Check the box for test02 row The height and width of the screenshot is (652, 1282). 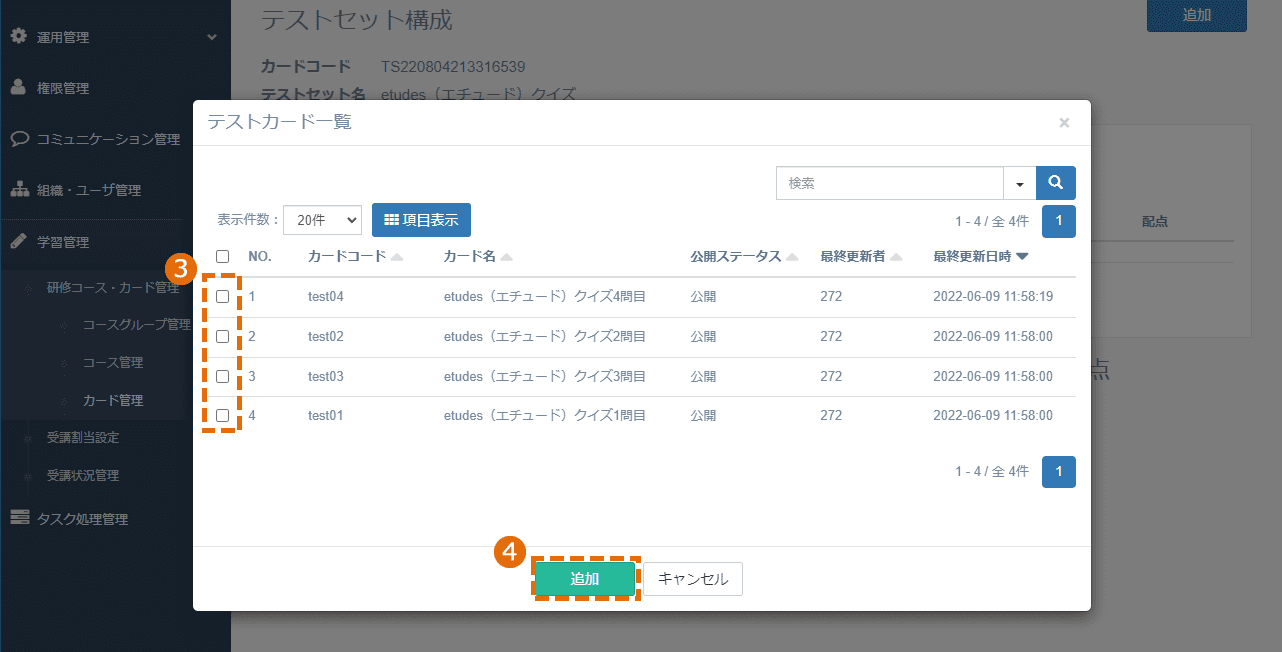click(222, 336)
